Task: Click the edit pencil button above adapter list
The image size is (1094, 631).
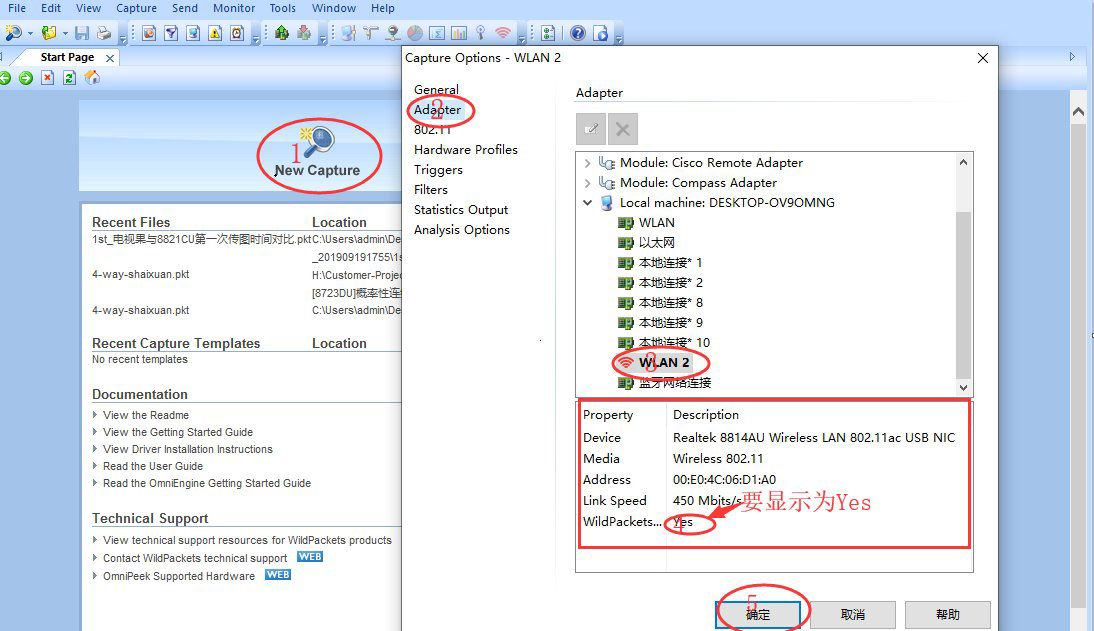Action: click(591, 129)
